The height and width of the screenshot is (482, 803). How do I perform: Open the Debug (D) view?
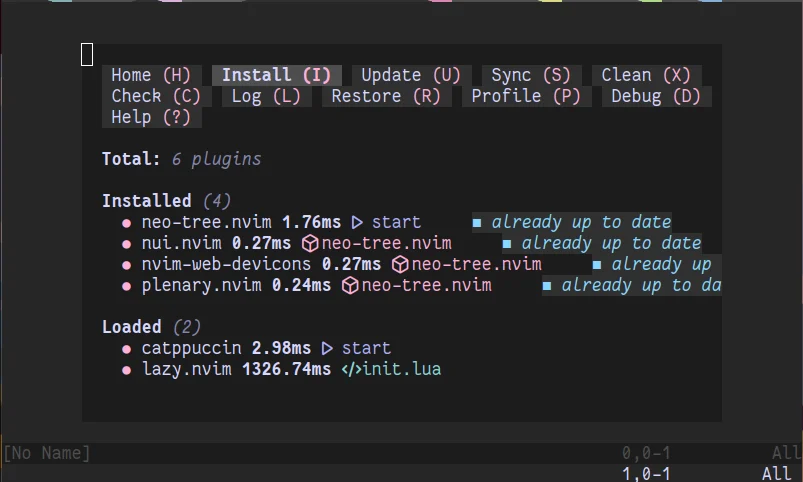pos(656,96)
